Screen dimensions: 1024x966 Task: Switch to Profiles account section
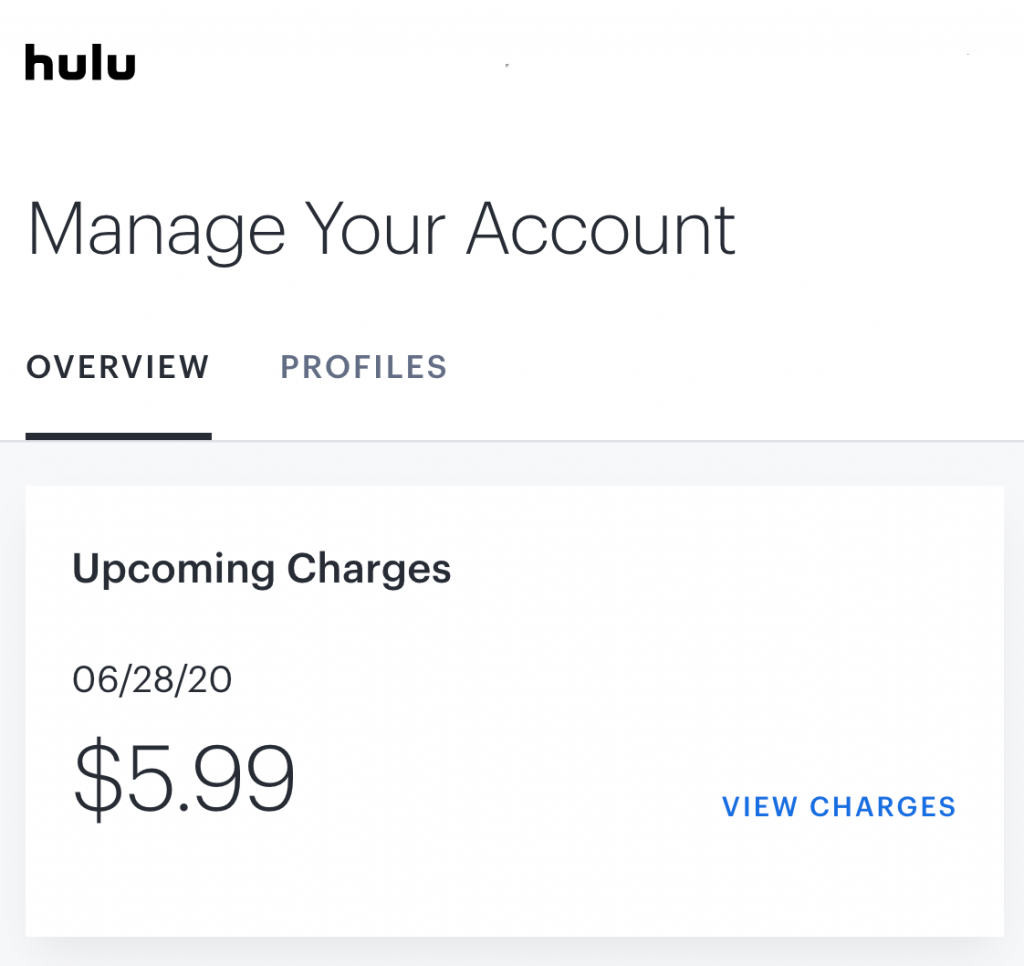point(364,367)
